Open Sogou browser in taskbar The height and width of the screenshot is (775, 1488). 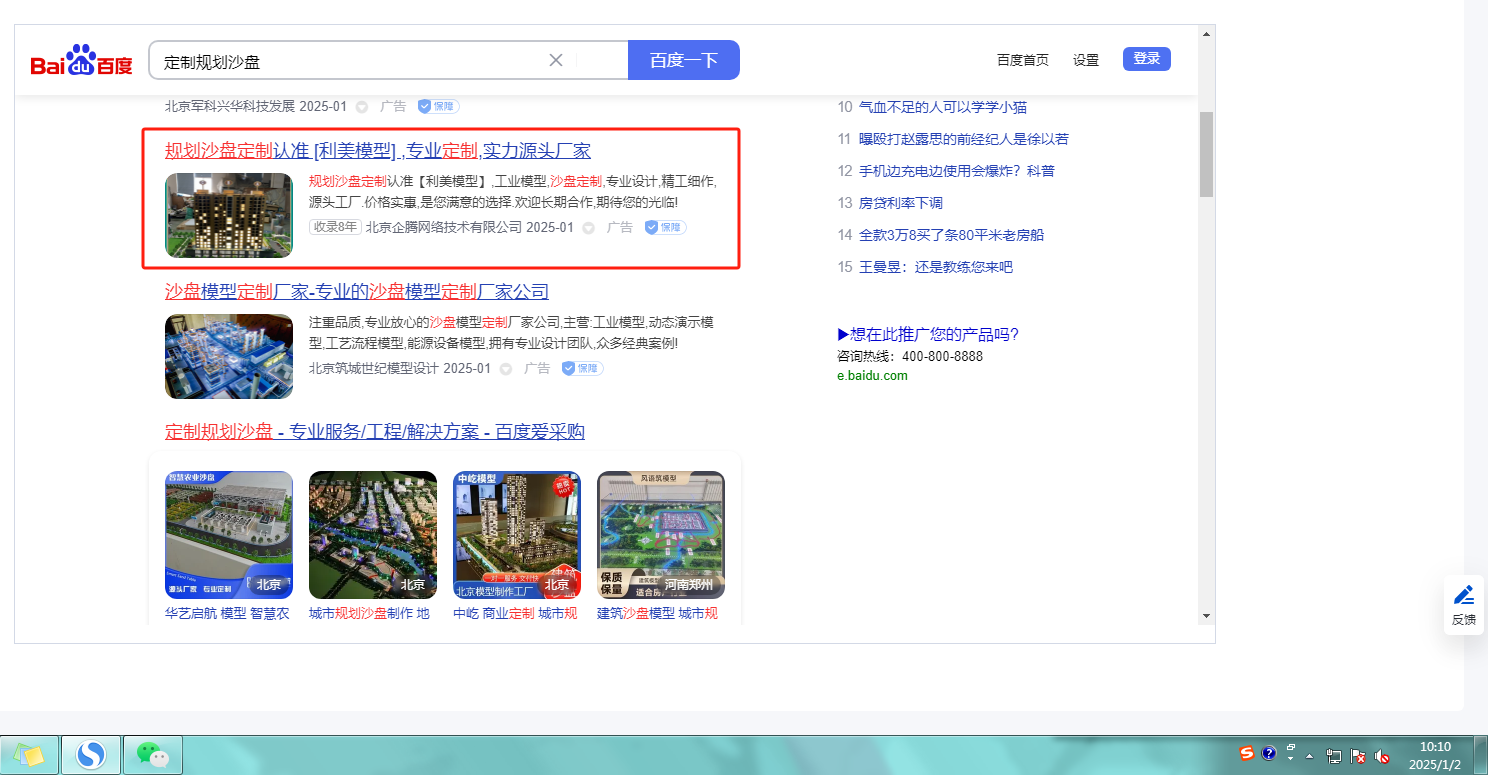[x=91, y=754]
